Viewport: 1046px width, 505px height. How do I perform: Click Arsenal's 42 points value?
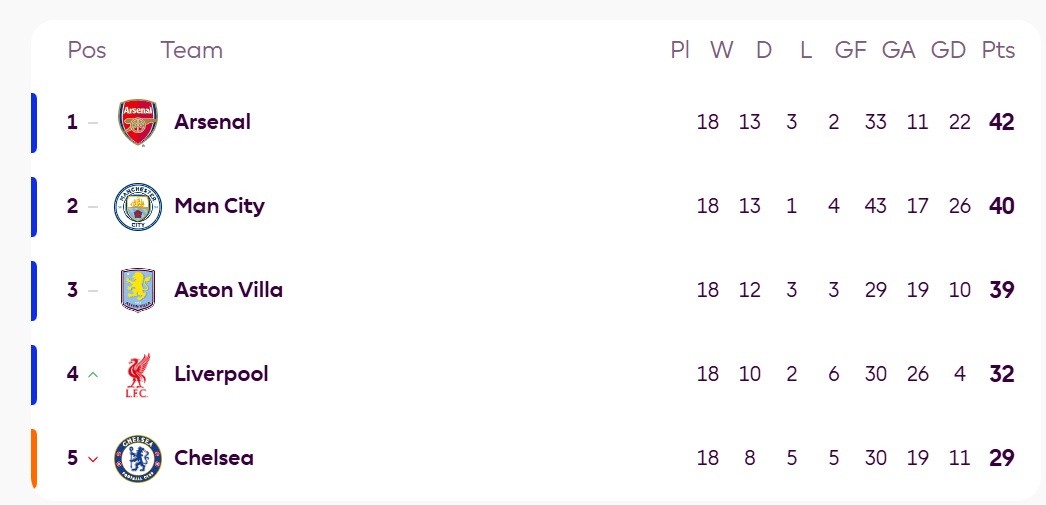tap(1001, 122)
